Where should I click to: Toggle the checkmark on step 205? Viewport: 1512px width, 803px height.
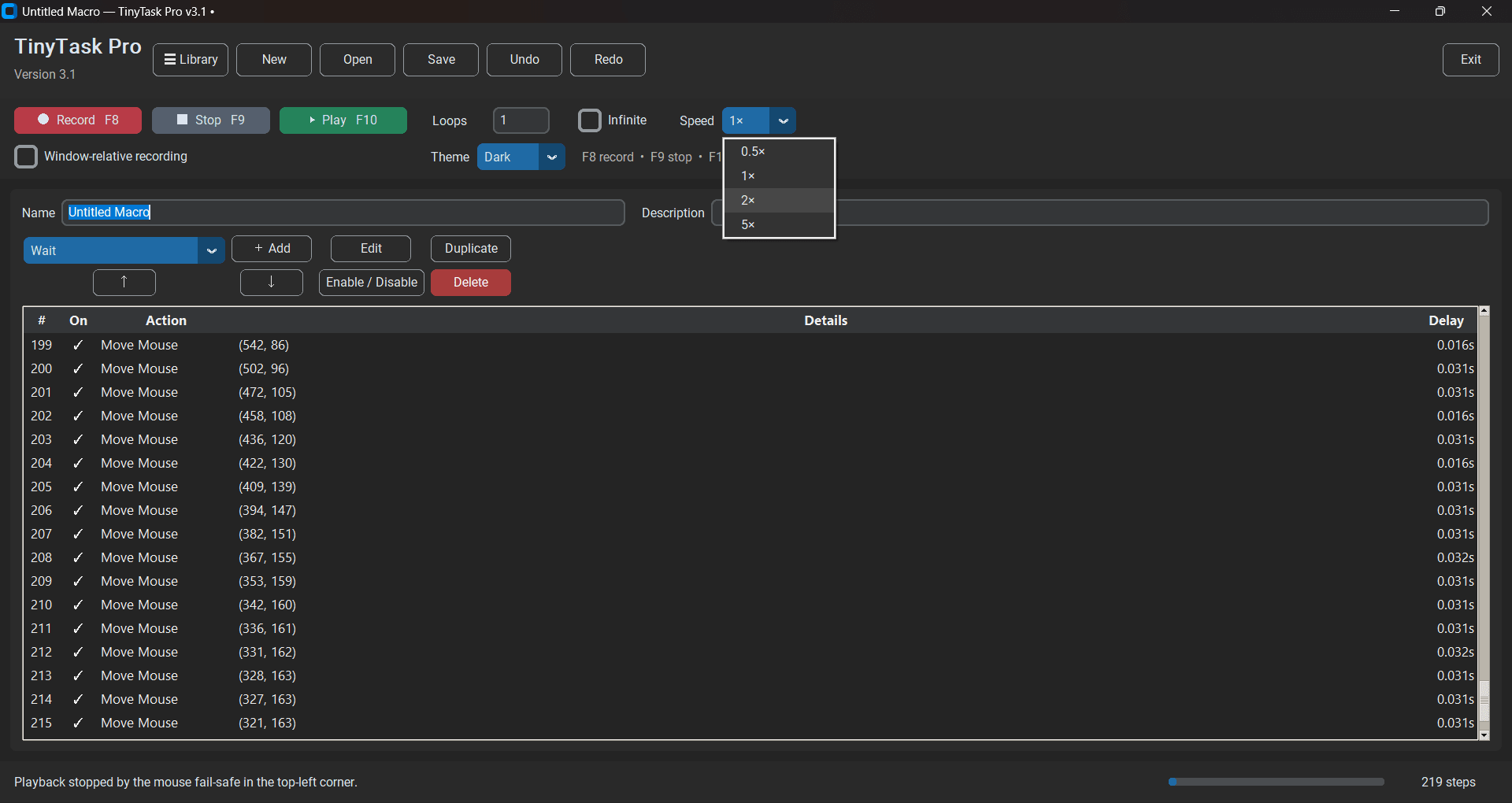78,487
